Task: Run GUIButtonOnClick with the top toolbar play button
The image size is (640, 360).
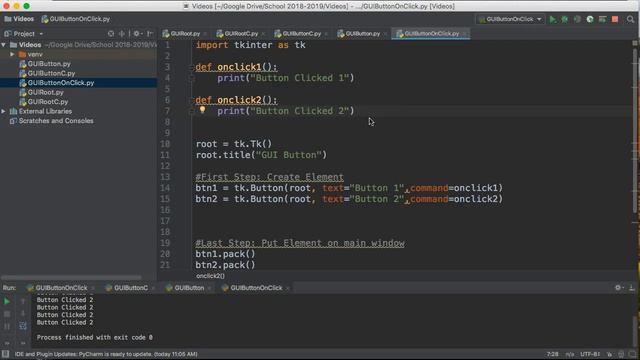Action: (x=553, y=19)
